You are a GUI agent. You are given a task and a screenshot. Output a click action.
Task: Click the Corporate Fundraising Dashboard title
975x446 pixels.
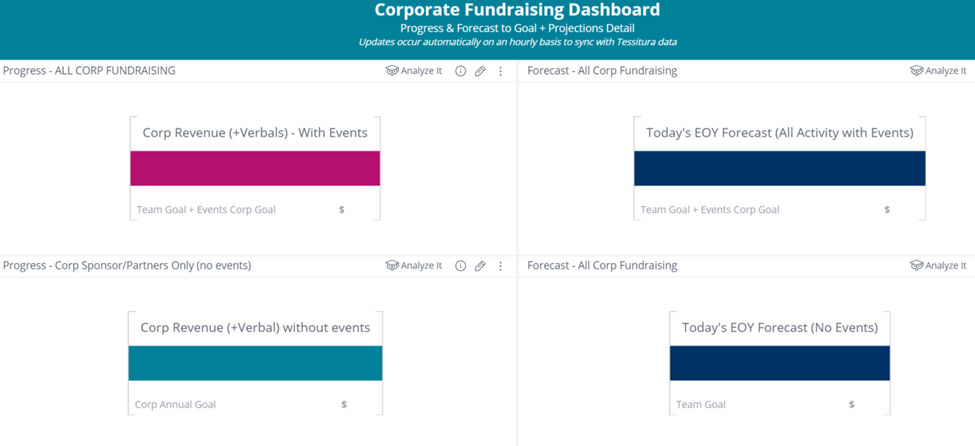pos(517,10)
